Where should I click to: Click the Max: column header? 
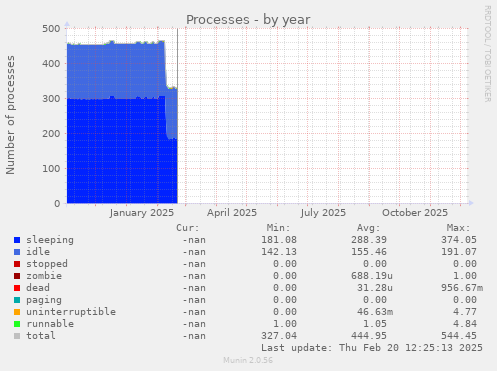coord(458,228)
